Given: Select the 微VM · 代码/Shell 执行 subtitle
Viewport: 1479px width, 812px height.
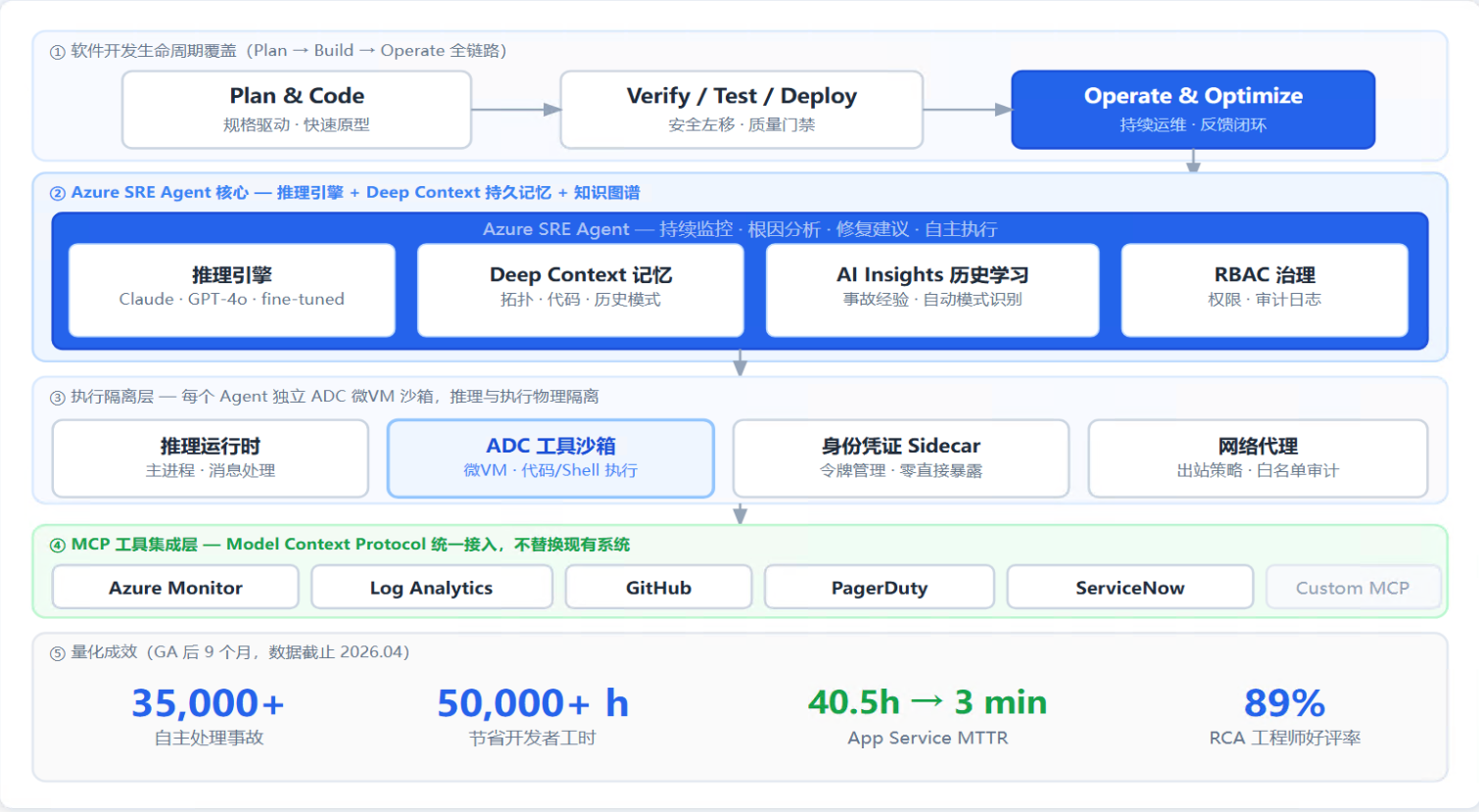Looking at the screenshot, I should click(x=550, y=470).
